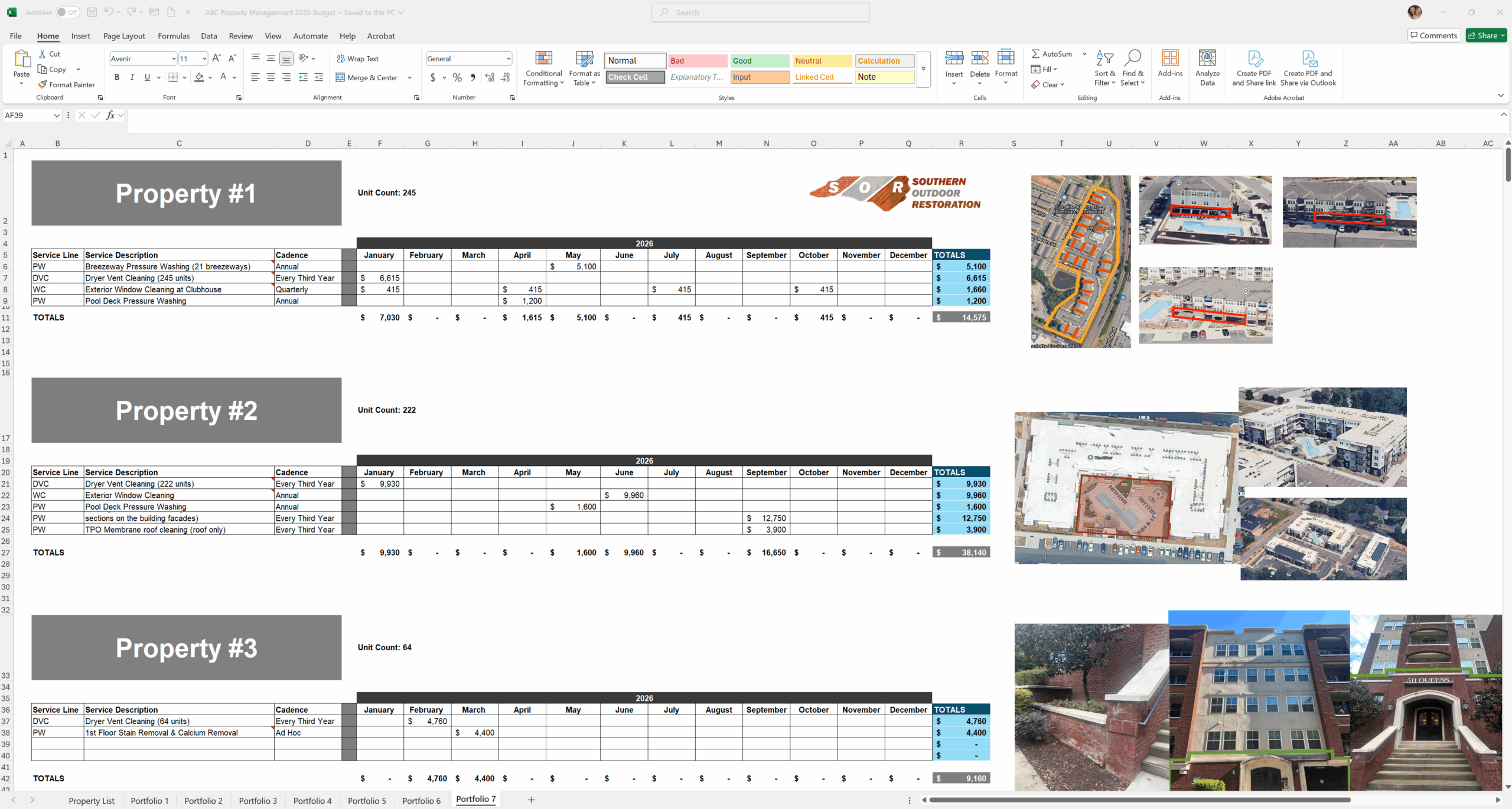Image resolution: width=1512 pixels, height=809 pixels.
Task: Apply Merge & Center to cells
Action: pyautogui.click(x=367, y=77)
